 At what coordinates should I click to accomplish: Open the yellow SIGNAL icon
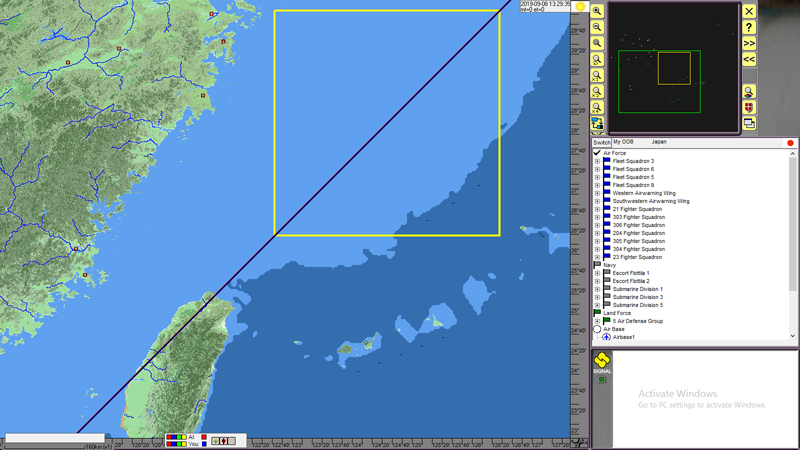[x=602, y=362]
